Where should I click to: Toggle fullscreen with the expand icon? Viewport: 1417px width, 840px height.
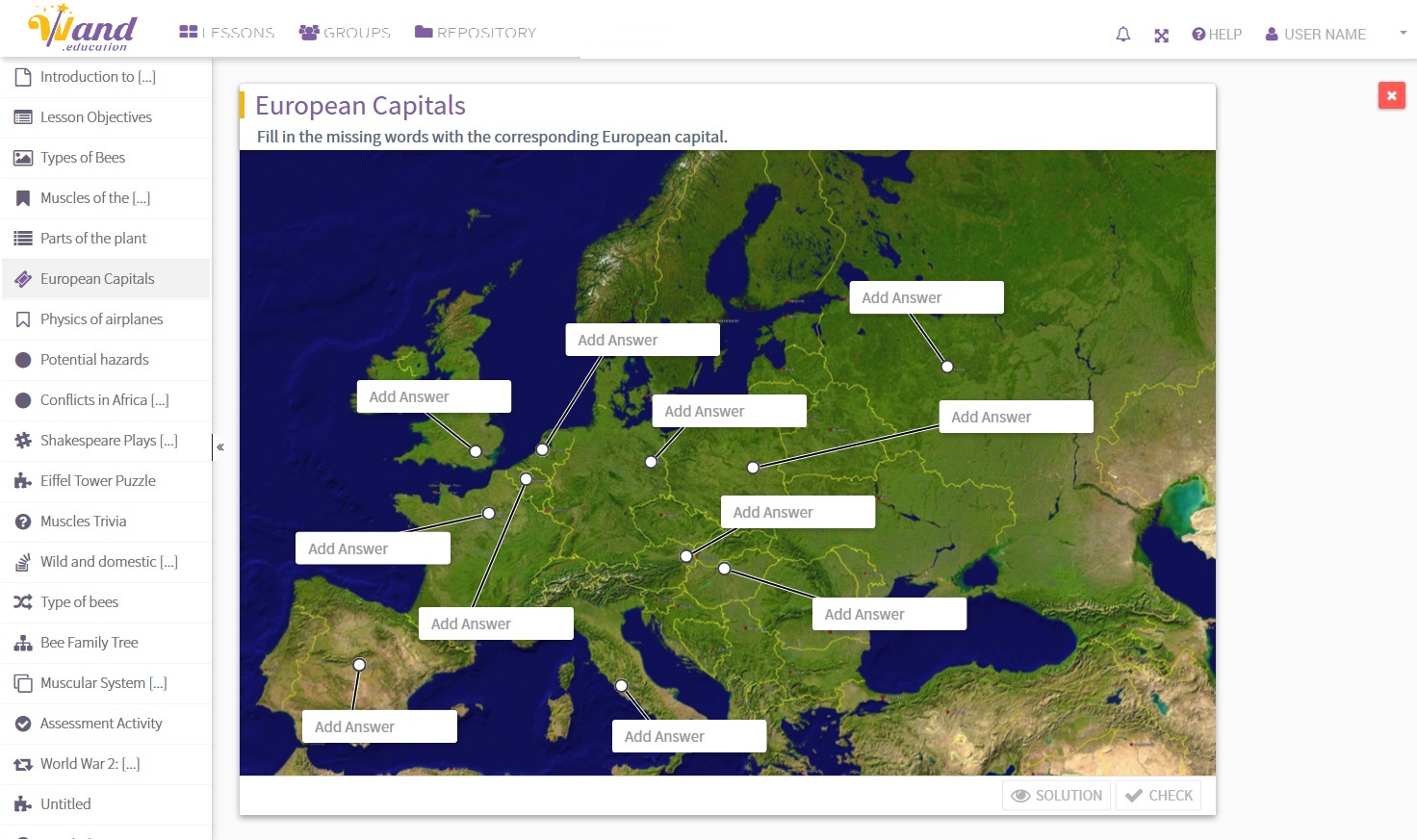click(x=1161, y=36)
